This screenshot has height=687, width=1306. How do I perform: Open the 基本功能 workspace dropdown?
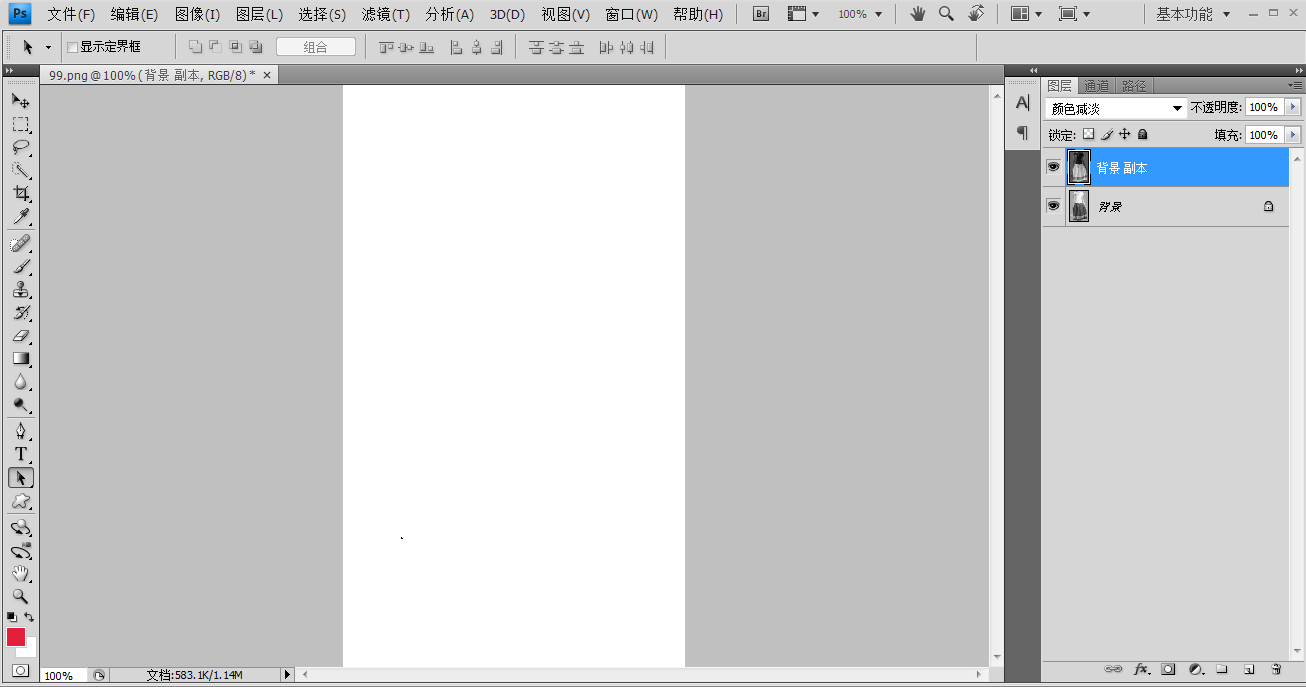point(1194,14)
